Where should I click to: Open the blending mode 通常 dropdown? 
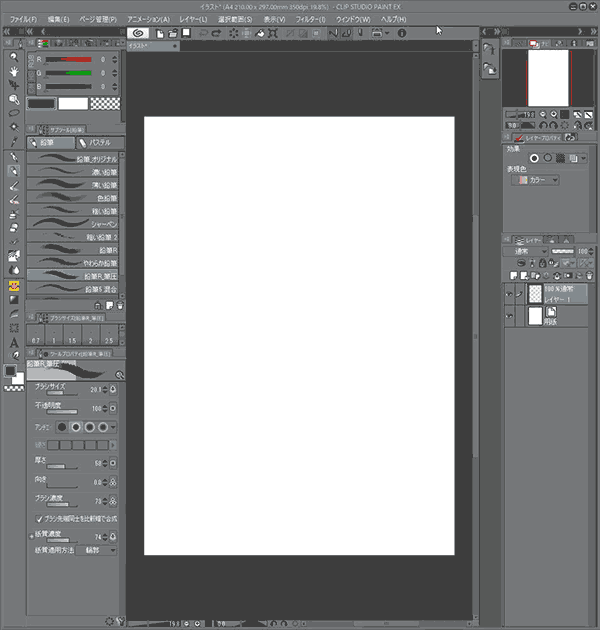tap(525, 252)
